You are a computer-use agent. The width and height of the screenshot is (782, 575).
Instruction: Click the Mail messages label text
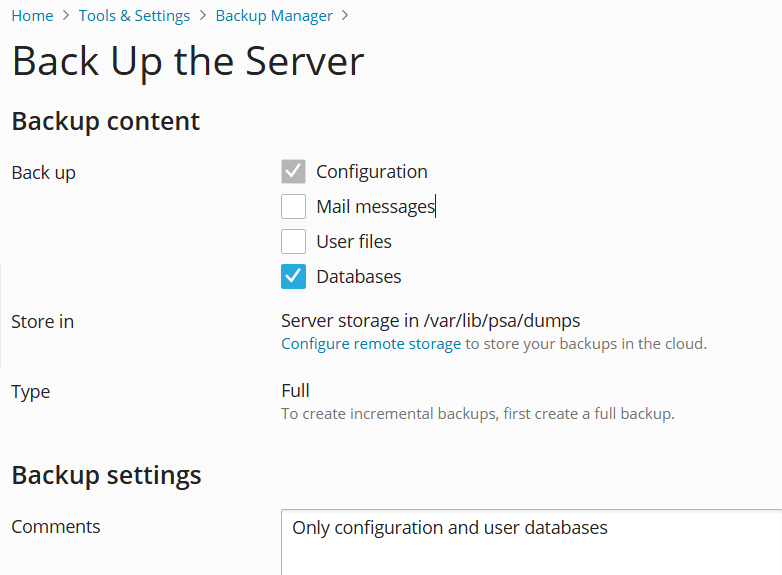(376, 206)
